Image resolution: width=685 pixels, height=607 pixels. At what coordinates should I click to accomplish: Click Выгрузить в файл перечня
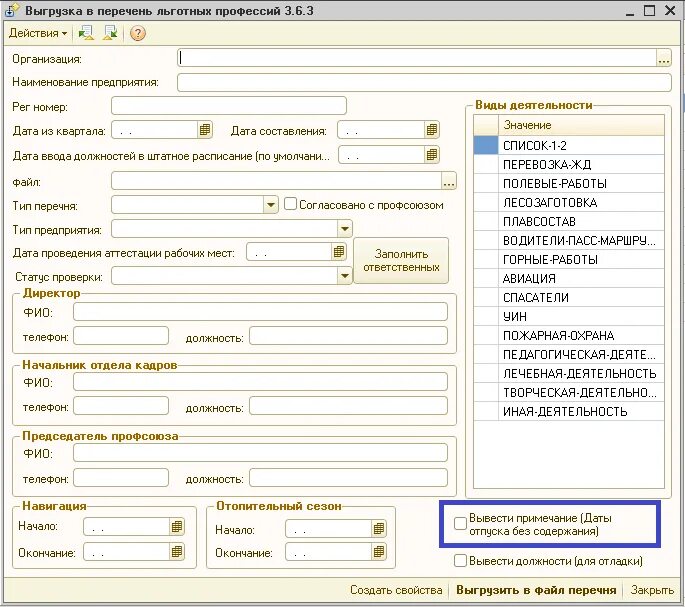tap(536, 590)
